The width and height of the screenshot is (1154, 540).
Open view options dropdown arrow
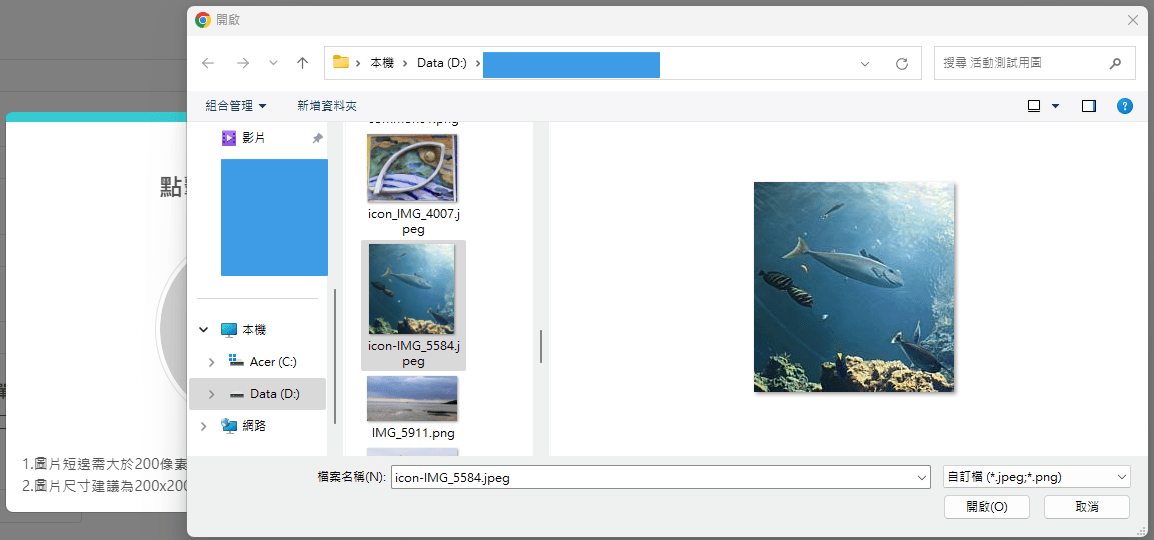1055,106
